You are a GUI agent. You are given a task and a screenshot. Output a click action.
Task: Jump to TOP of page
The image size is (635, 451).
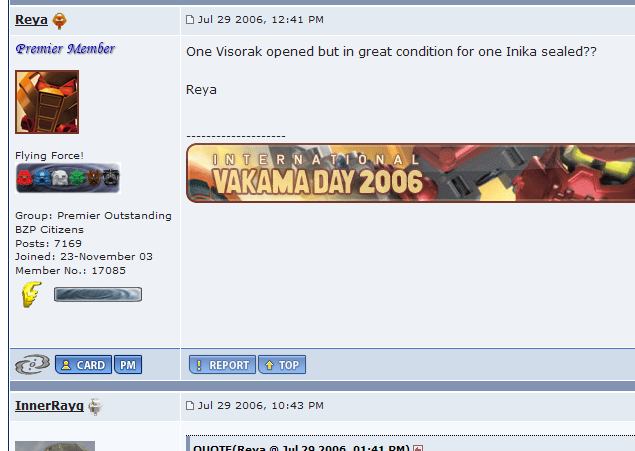[x=282, y=365]
